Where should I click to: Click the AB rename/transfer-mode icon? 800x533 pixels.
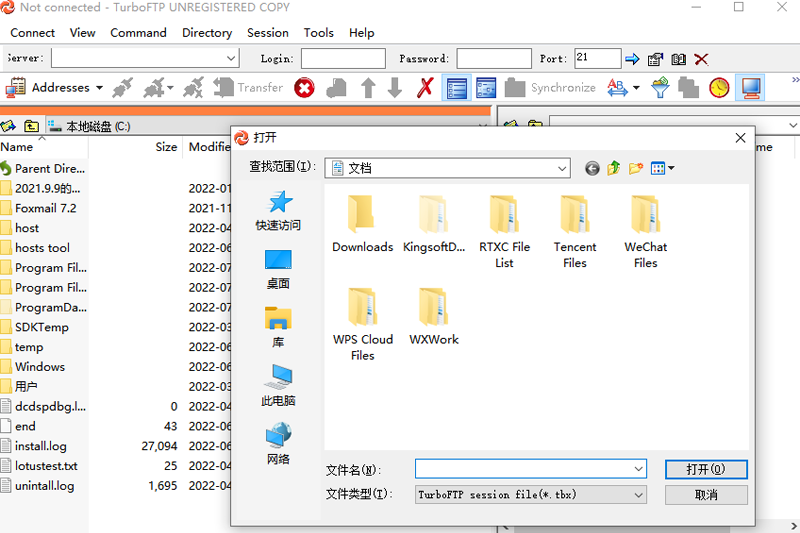(x=617, y=88)
